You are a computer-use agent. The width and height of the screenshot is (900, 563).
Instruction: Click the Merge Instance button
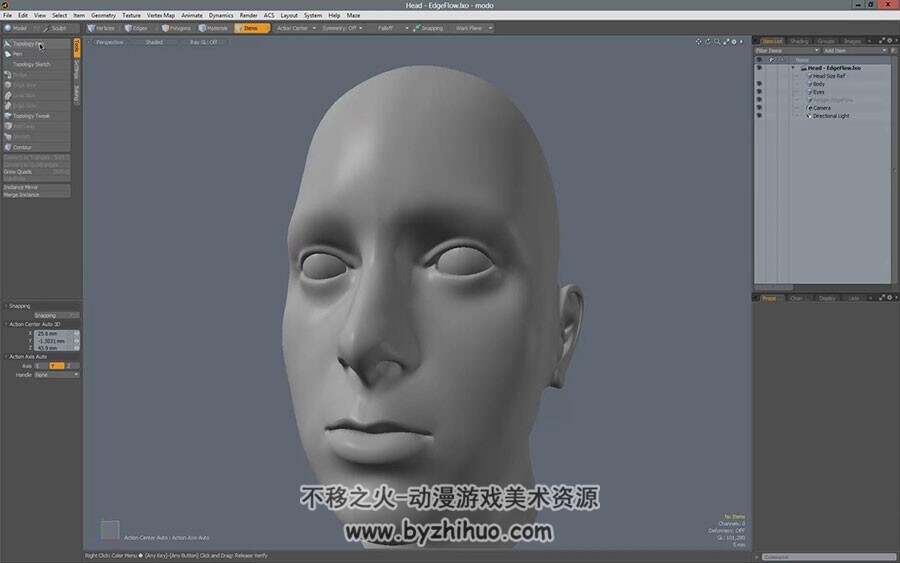[37, 195]
